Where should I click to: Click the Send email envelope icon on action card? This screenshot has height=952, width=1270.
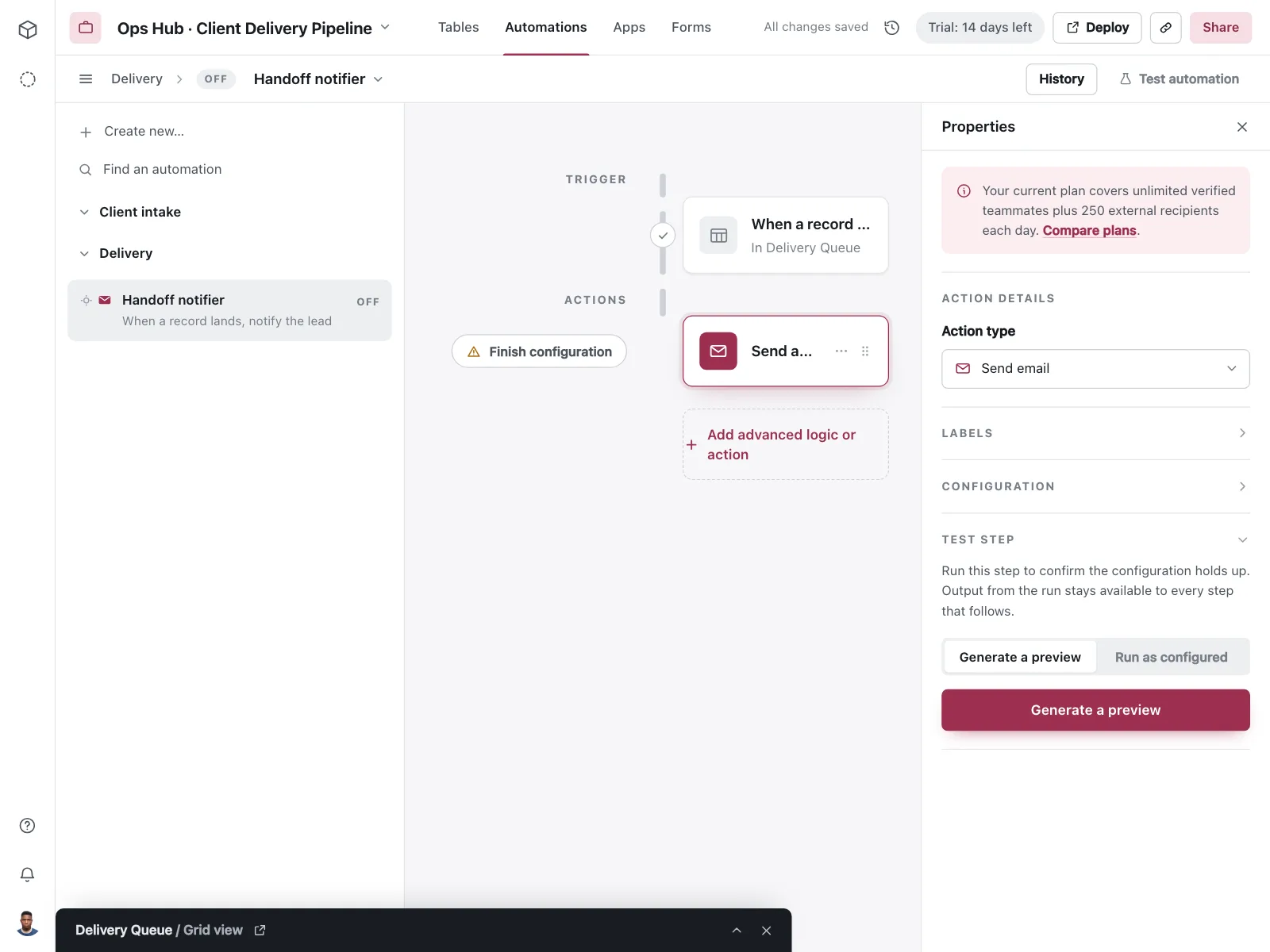718,351
